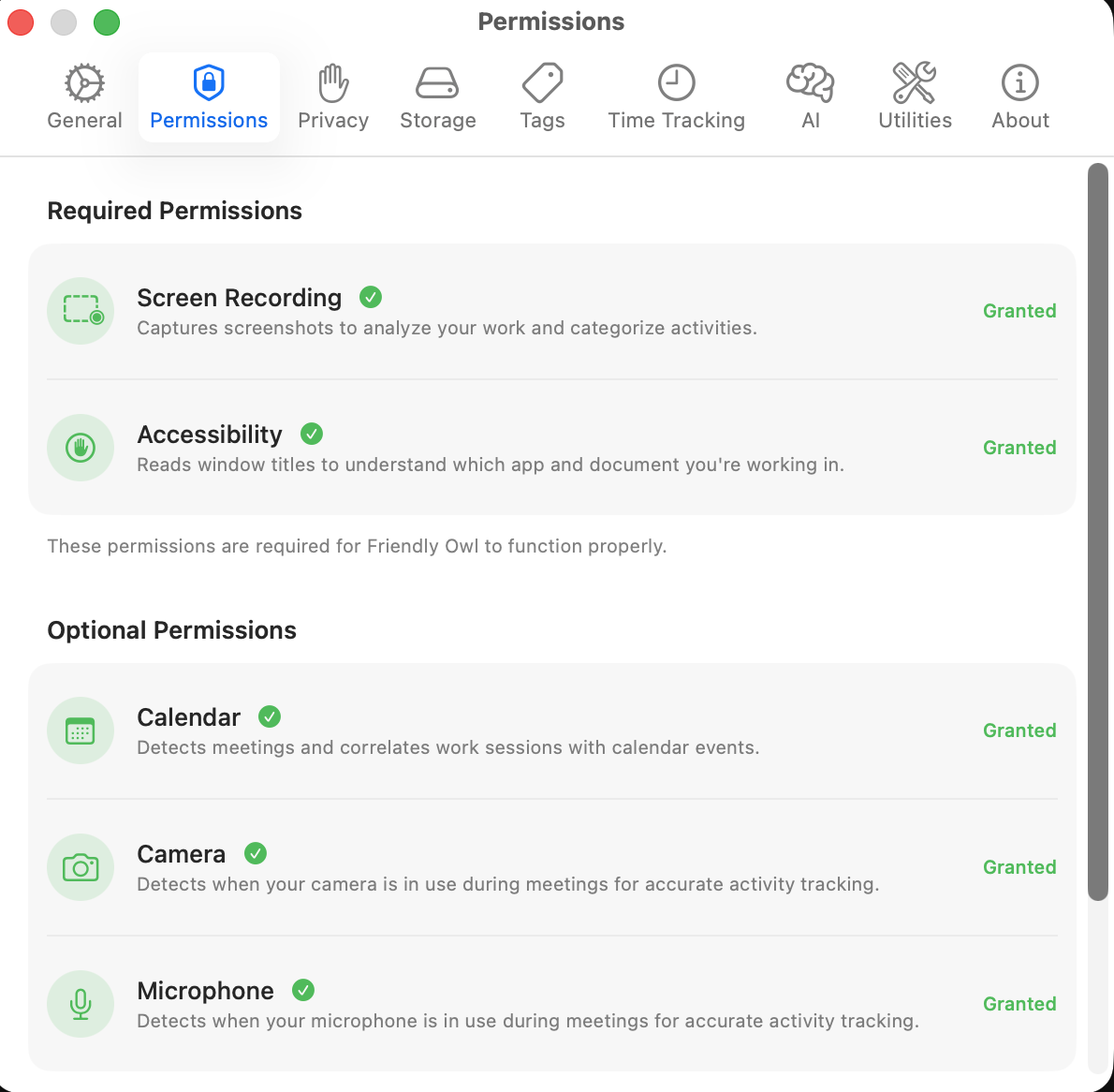The width and height of the screenshot is (1114, 1092).
Task: Switch to the Privacy tab
Action: pos(332,97)
